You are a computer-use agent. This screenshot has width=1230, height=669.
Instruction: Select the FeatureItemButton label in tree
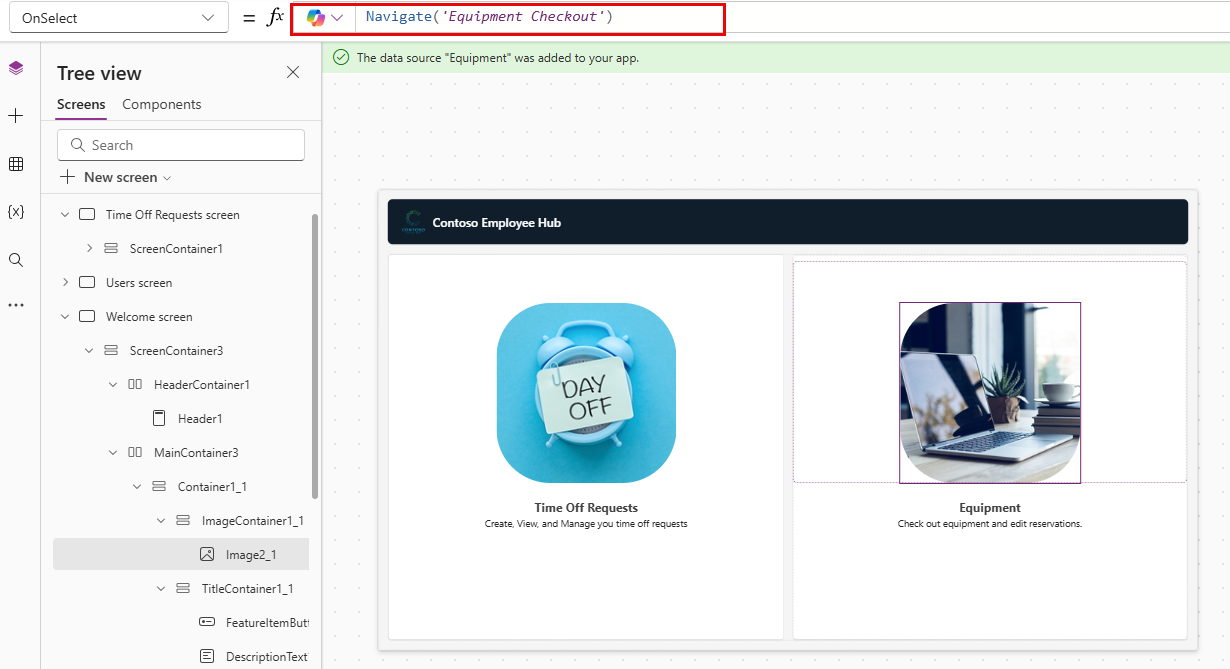coord(267,623)
